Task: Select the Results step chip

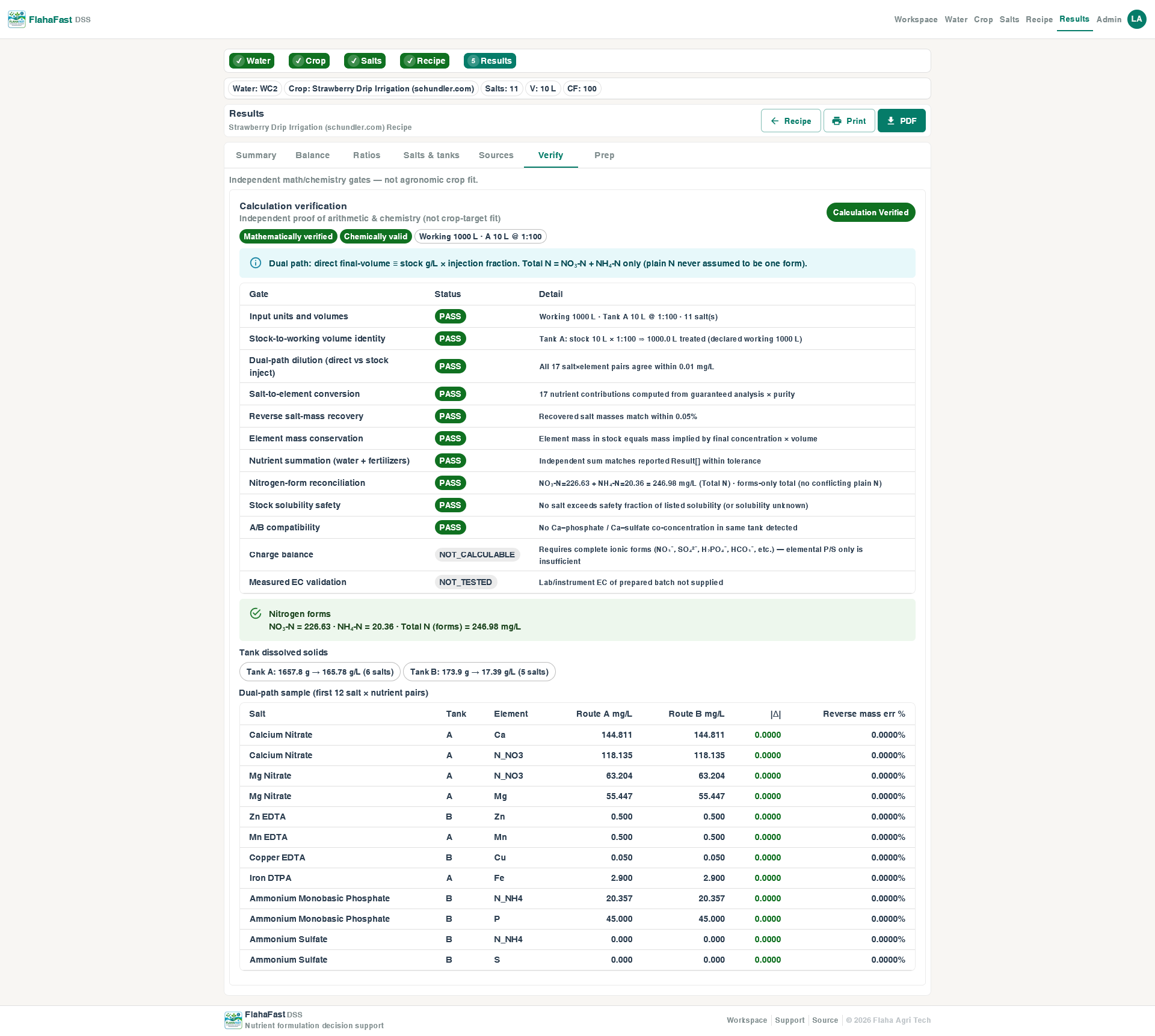Action: (x=490, y=61)
